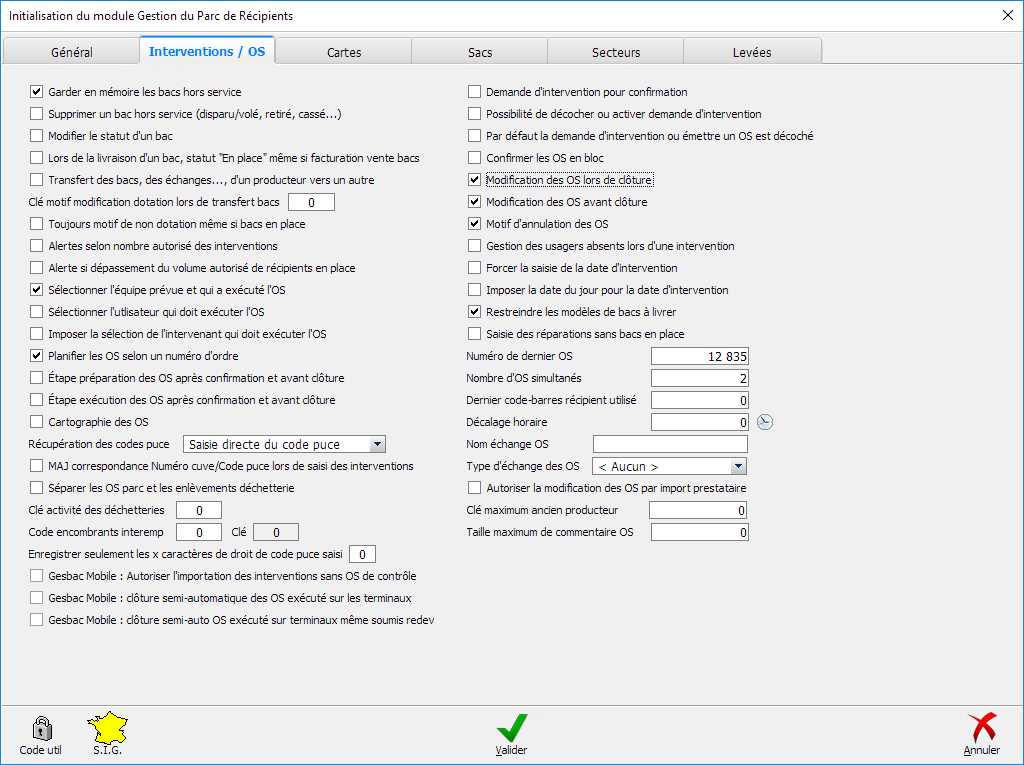Disable Motif d'annulation des OS
The width and height of the screenshot is (1024, 765).
[x=475, y=224]
